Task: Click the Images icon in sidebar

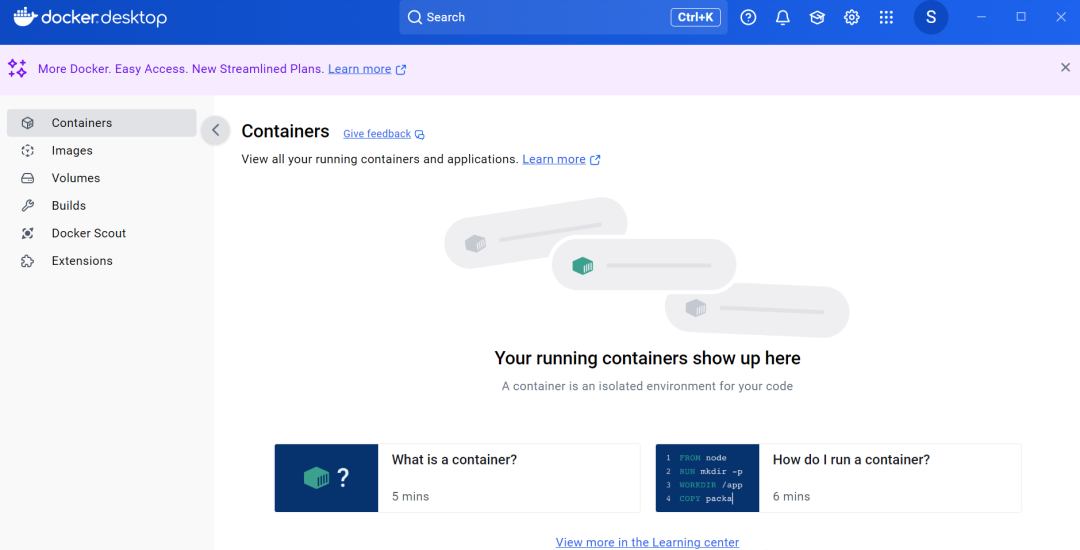Action: tap(28, 150)
